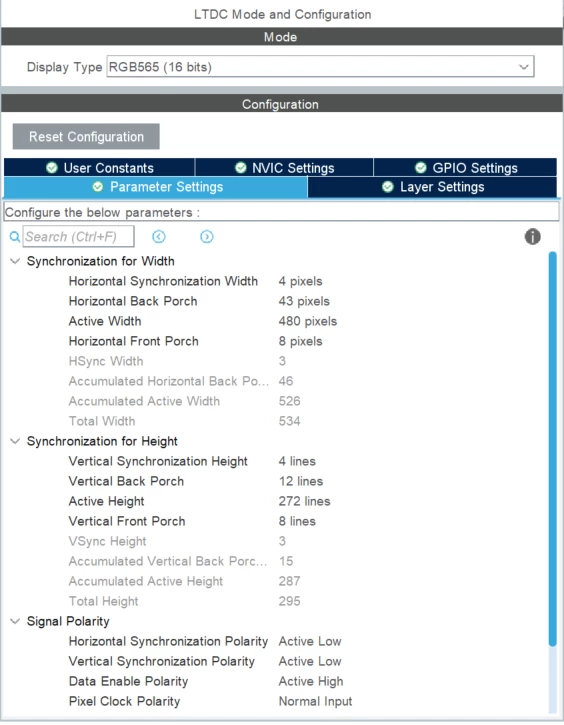Screen dimensions: 564x725
Task: Open the Layer Settings tab
Action: click(432, 187)
